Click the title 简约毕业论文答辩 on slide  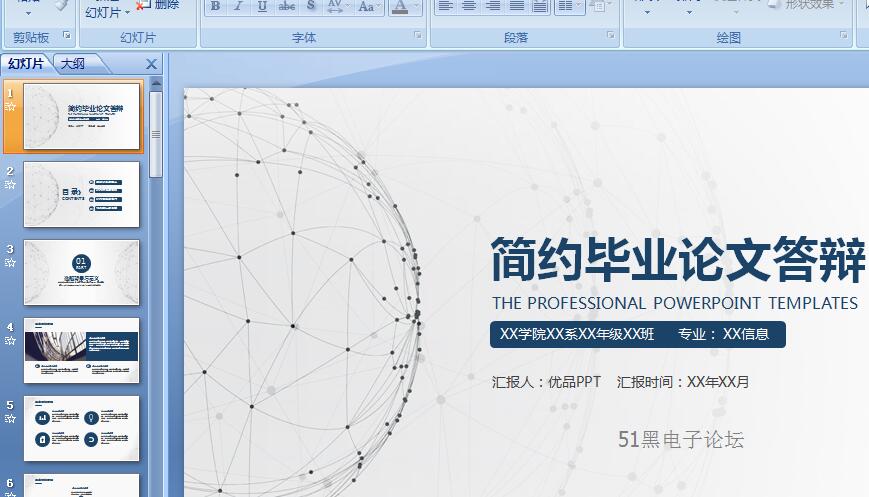(677, 259)
